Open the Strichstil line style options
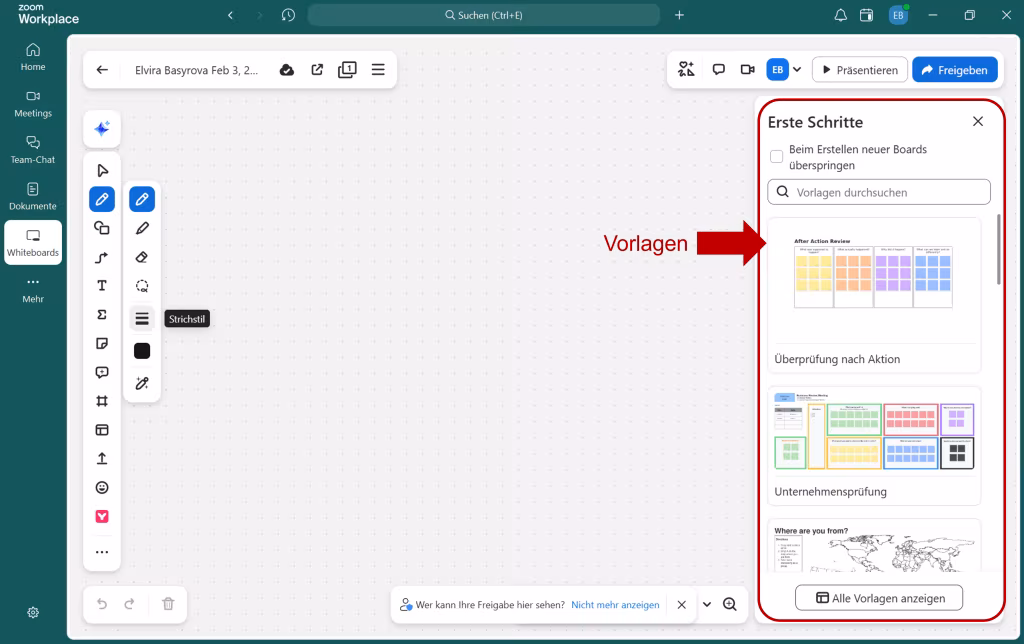The image size is (1024, 644). pos(142,317)
